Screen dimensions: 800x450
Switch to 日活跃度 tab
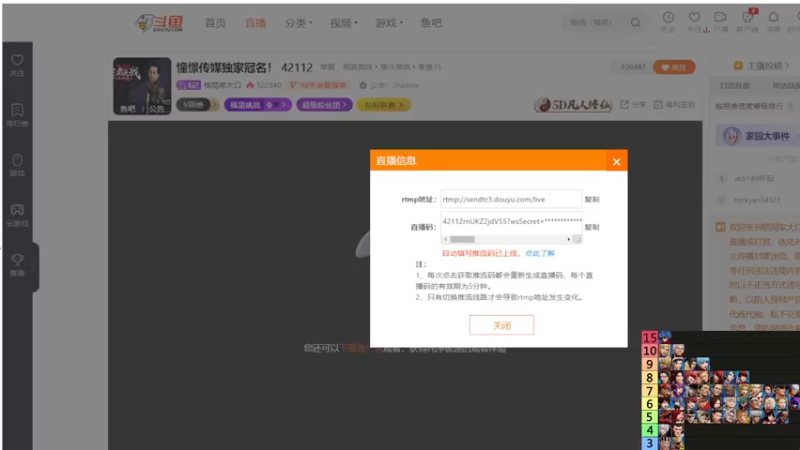(x=735, y=86)
